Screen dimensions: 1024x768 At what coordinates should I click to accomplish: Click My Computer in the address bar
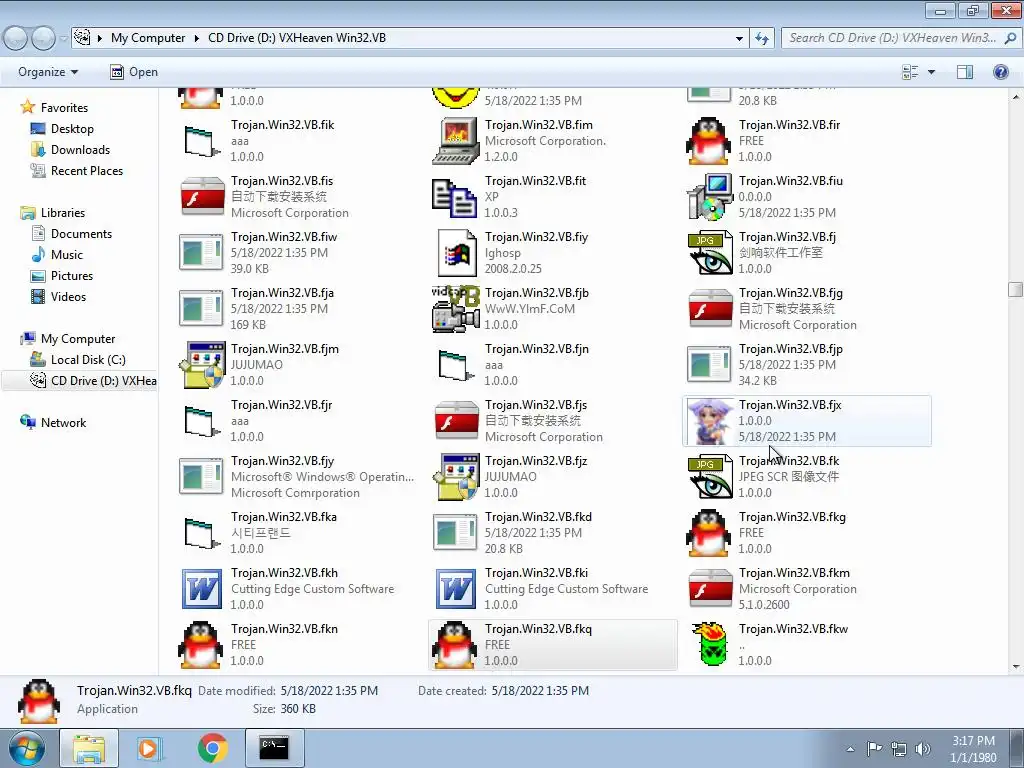[148, 38]
